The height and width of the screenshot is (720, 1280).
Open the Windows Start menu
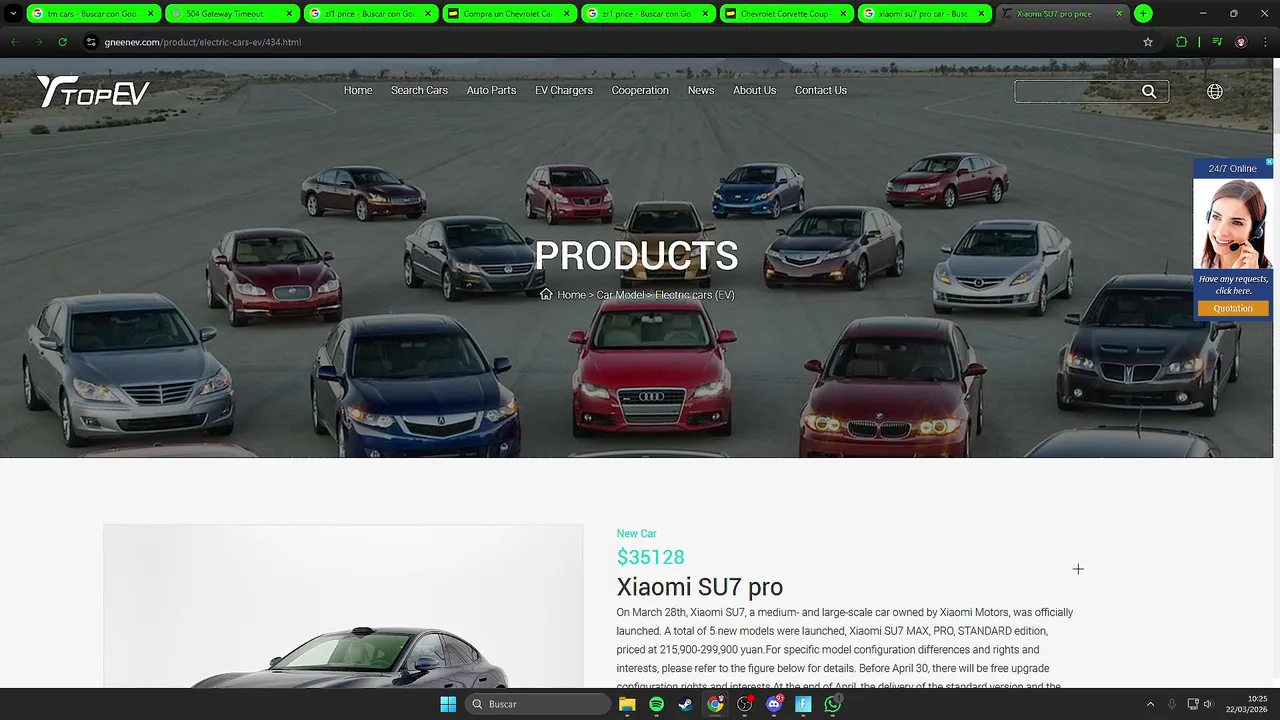click(448, 704)
